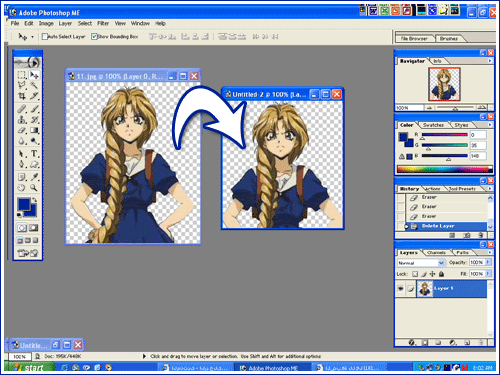Viewport: 500px width, 375px height.
Task: Select the Notes tool
Action: [22, 177]
